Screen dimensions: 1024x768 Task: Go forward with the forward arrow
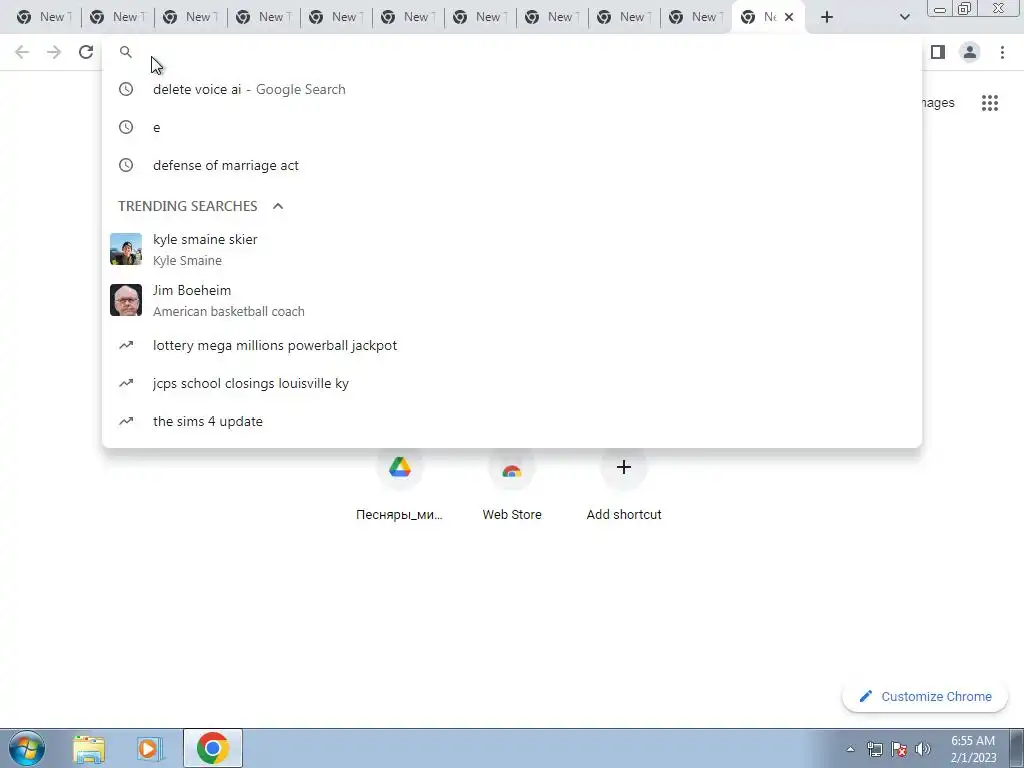tap(54, 52)
